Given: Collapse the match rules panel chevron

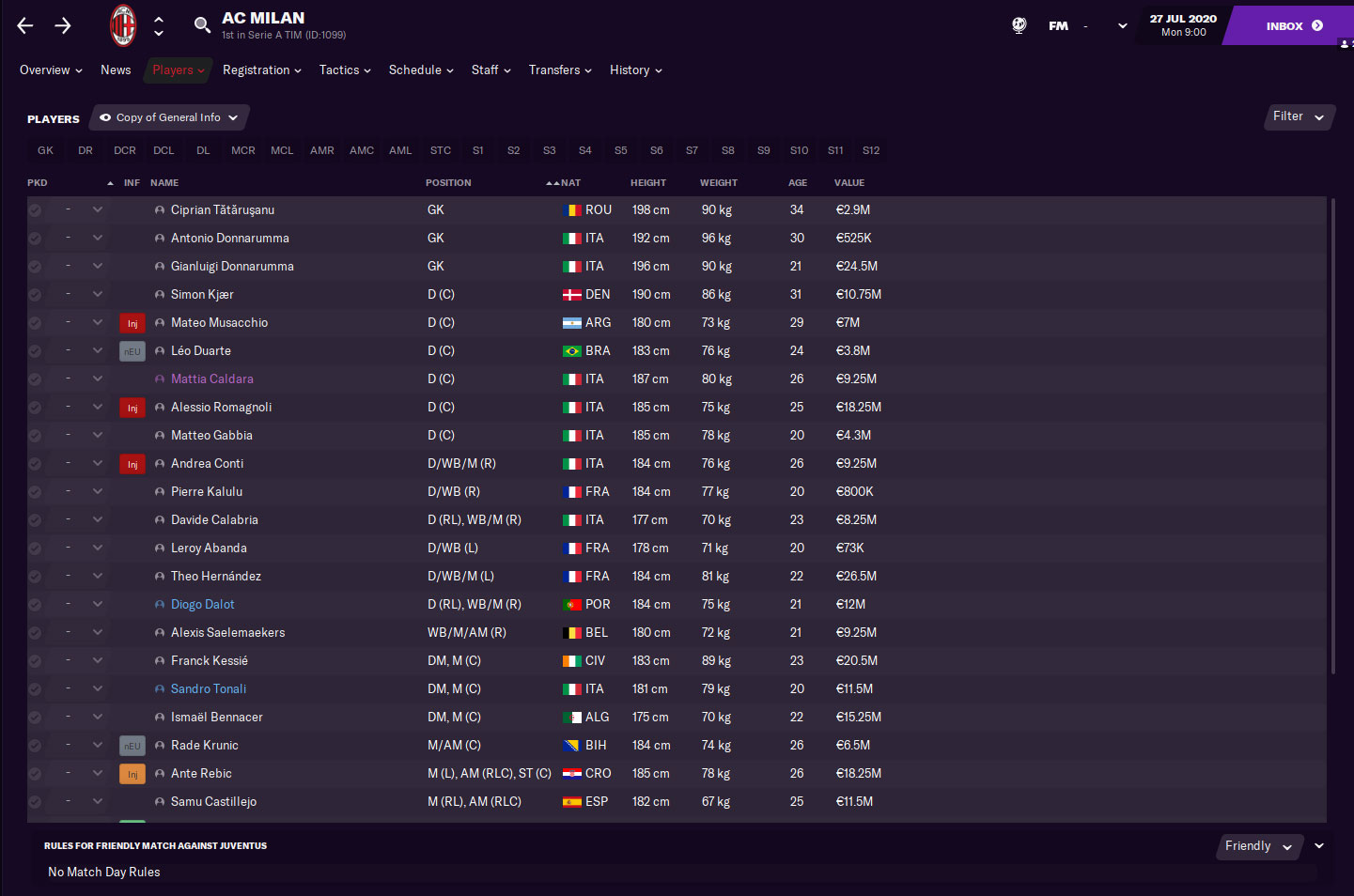Looking at the screenshot, I should [x=1319, y=846].
